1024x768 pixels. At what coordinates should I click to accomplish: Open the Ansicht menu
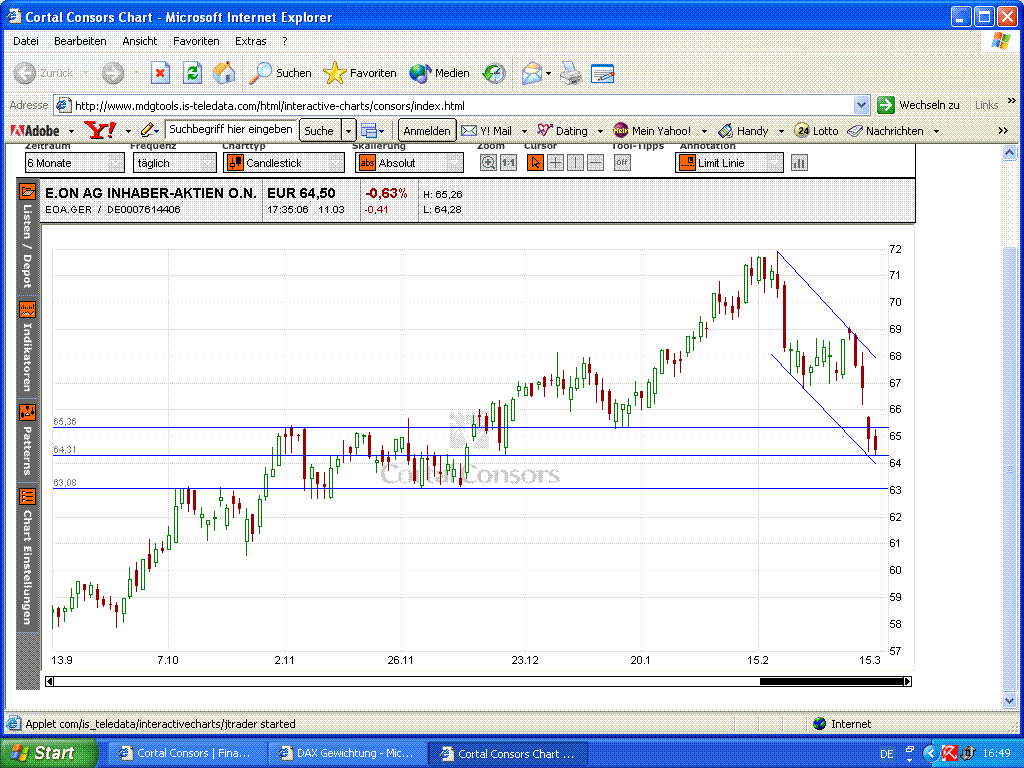coord(140,40)
